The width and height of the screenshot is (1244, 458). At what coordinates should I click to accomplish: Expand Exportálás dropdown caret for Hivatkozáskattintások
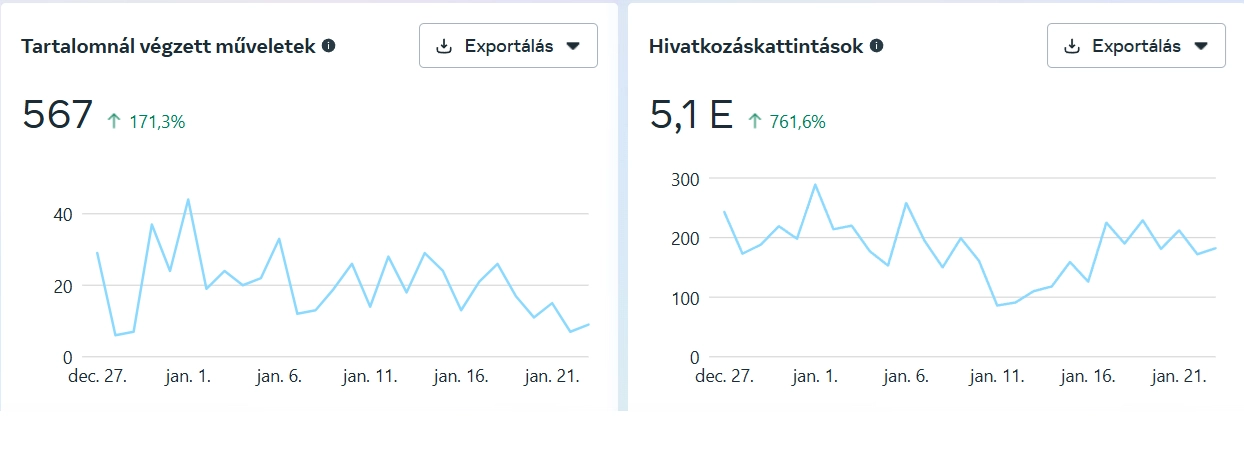click(x=1201, y=46)
